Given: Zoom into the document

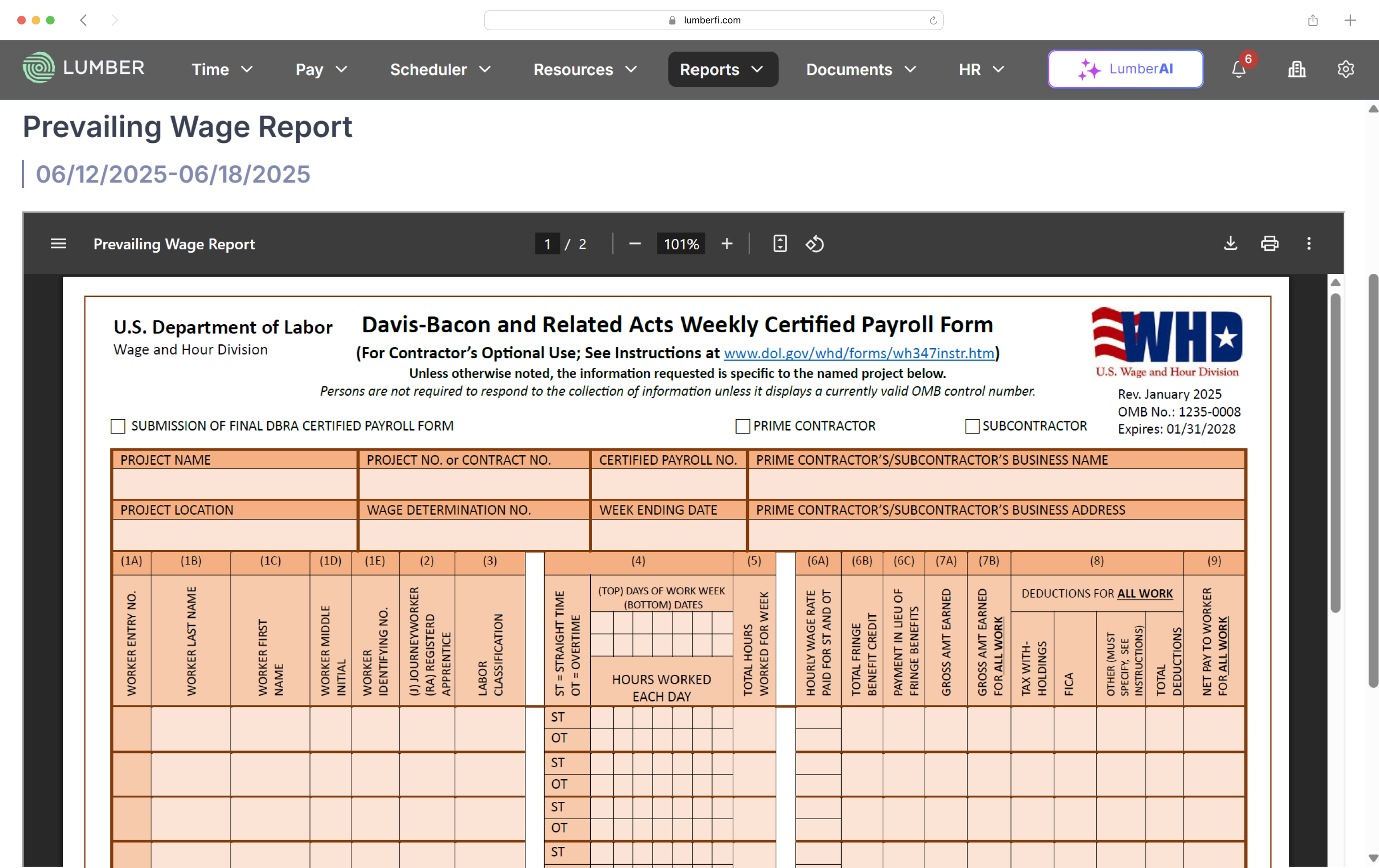Looking at the screenshot, I should click(x=726, y=243).
